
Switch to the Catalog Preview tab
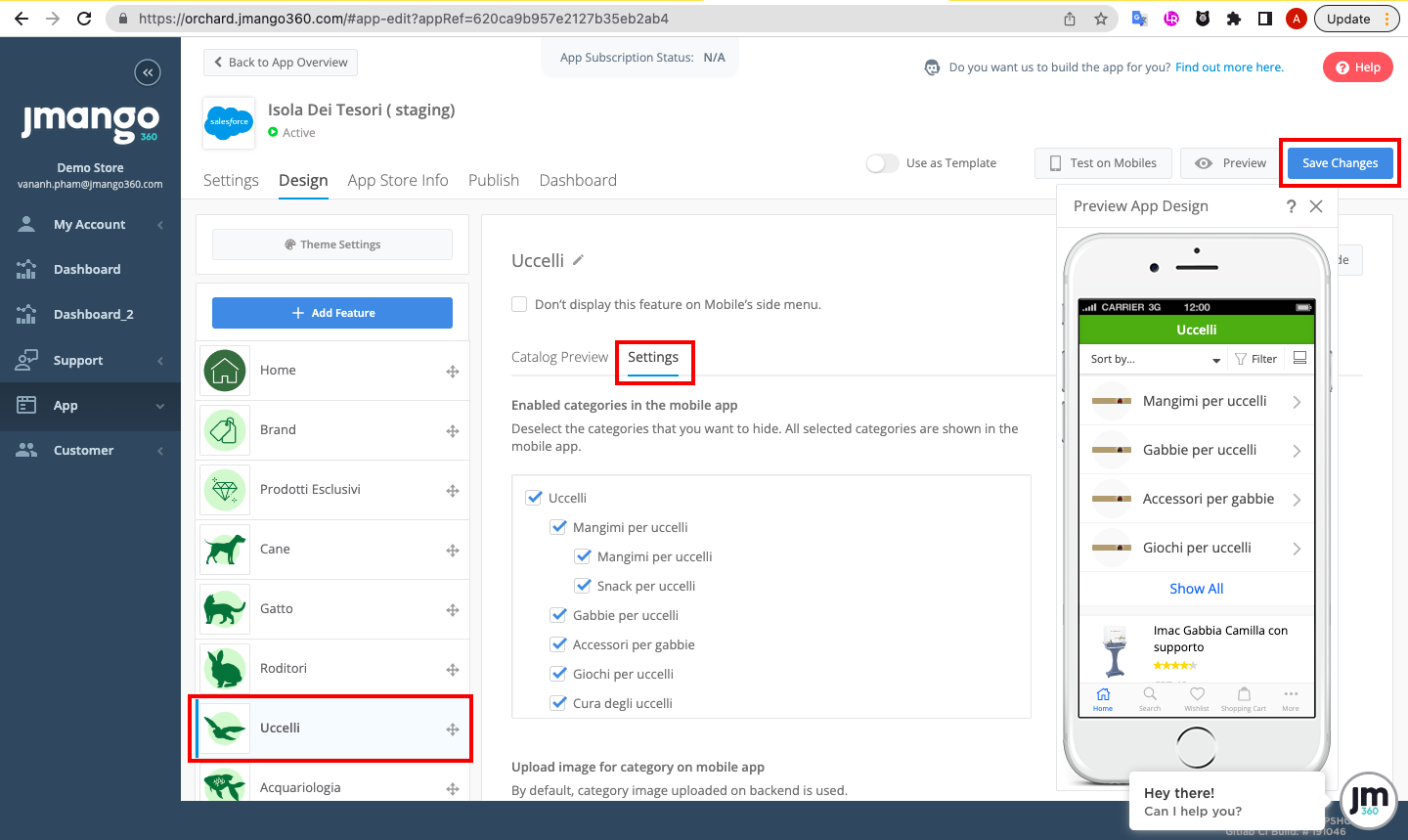pos(559,357)
